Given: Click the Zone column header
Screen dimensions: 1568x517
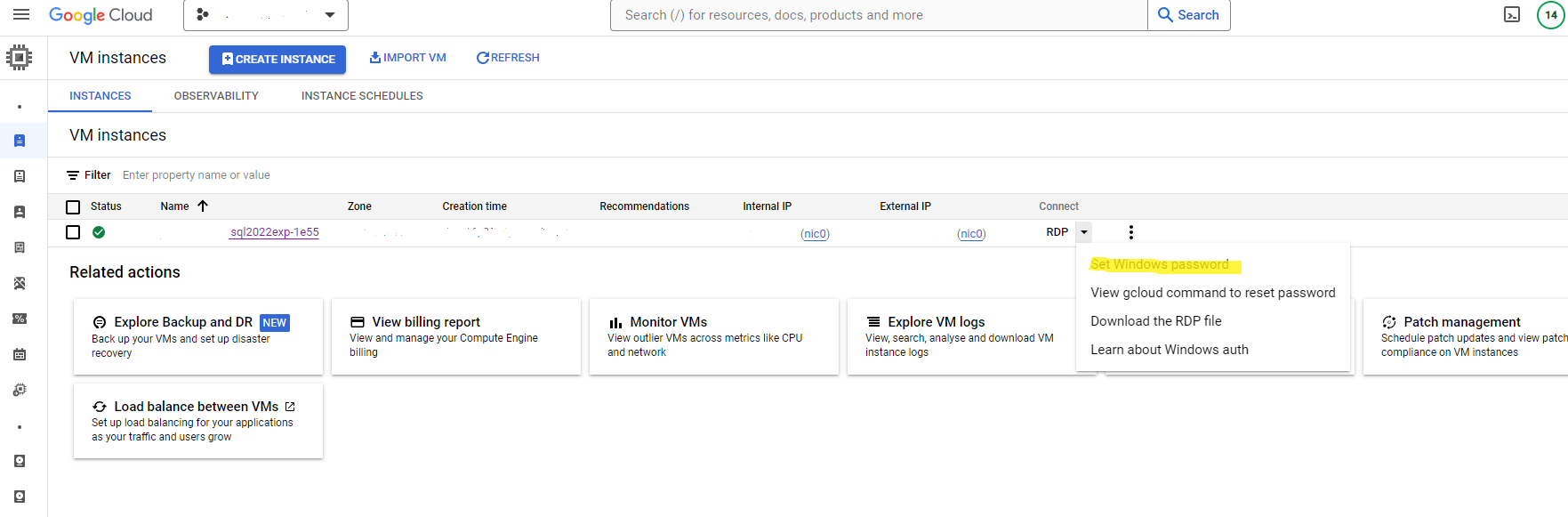Looking at the screenshot, I should [x=359, y=206].
